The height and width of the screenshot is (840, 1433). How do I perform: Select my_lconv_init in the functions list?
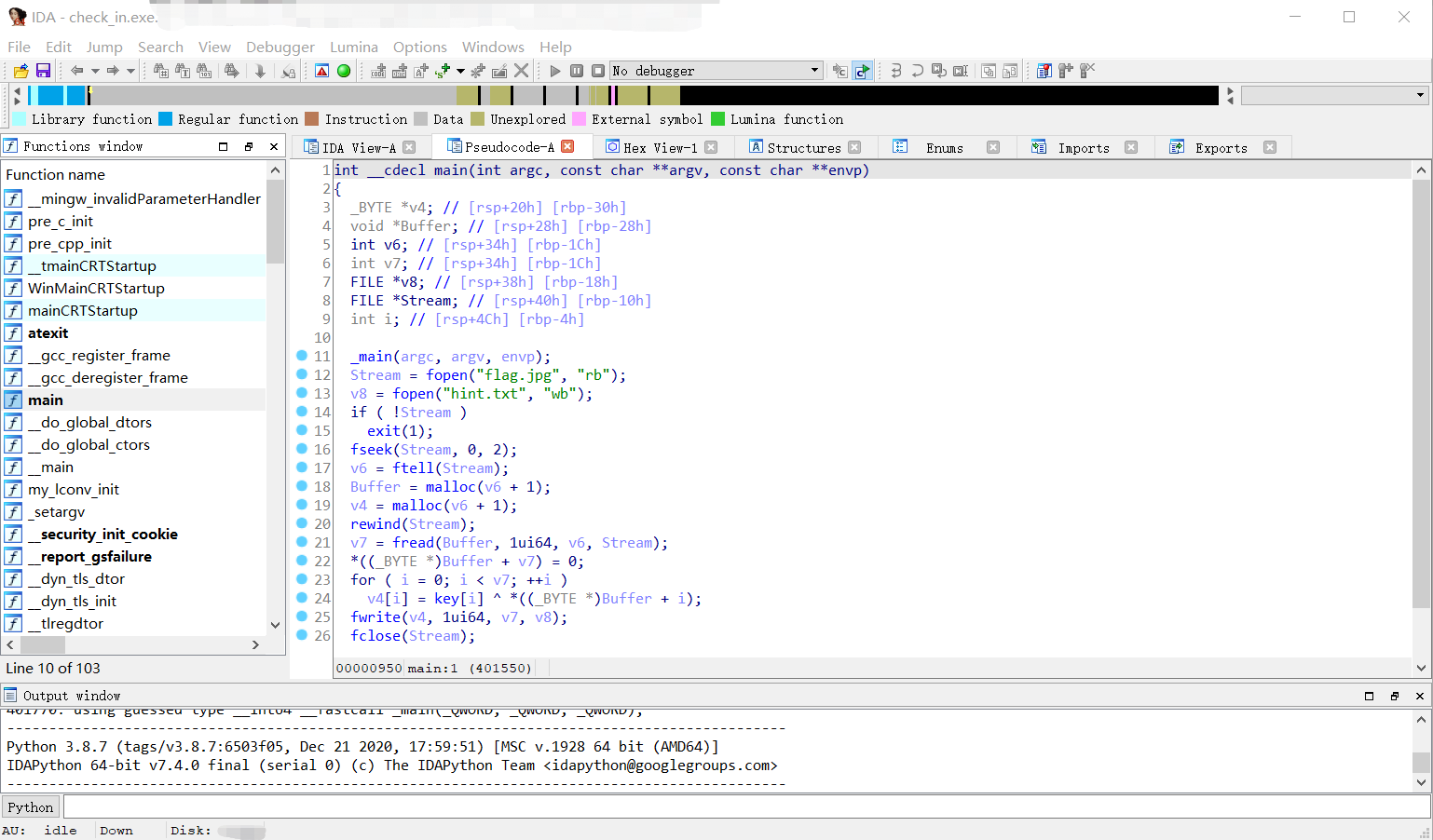(134, 489)
